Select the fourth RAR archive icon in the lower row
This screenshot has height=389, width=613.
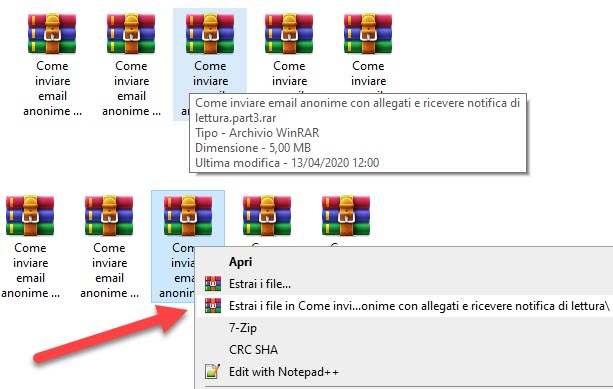pyautogui.click(x=267, y=216)
